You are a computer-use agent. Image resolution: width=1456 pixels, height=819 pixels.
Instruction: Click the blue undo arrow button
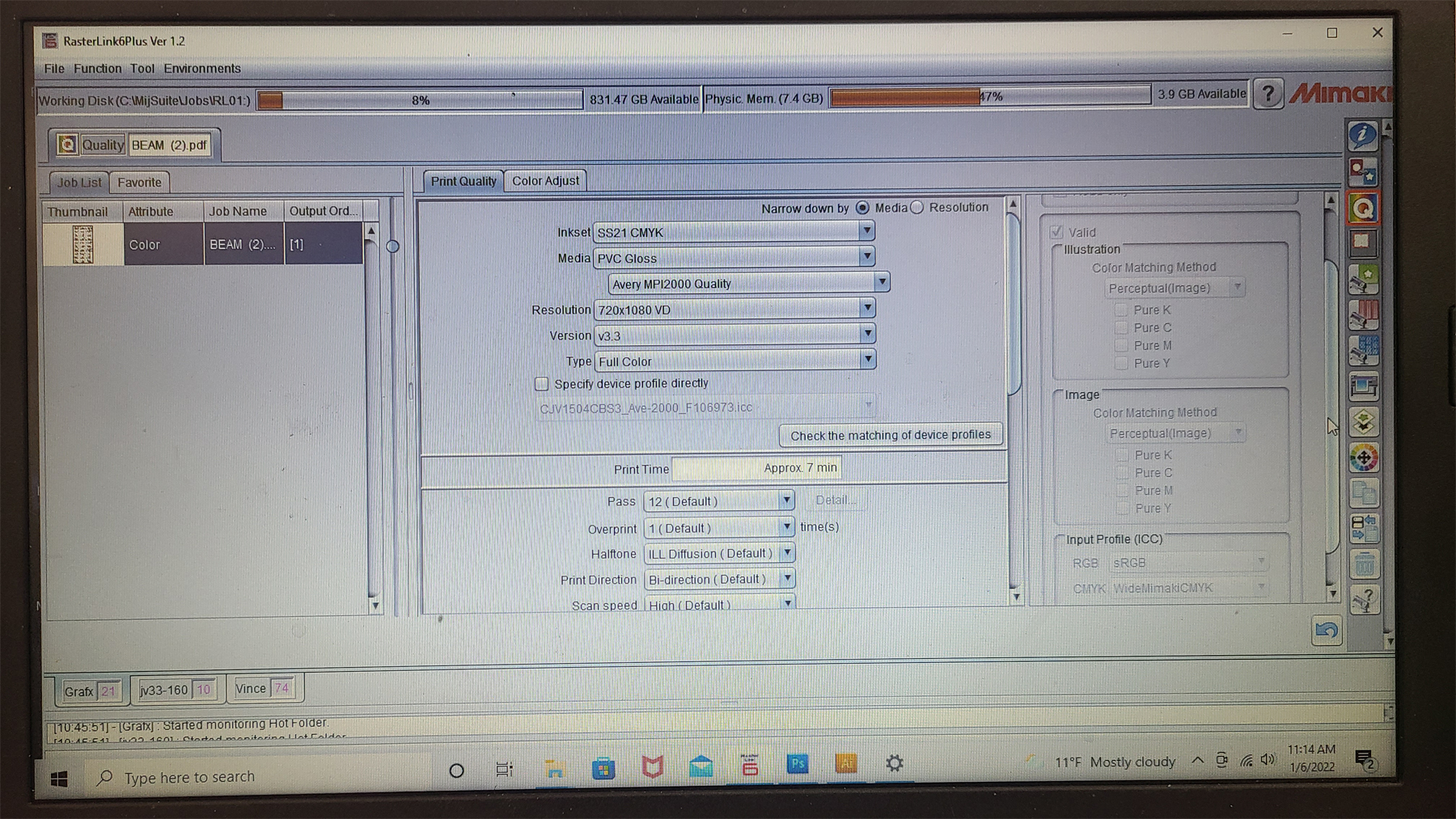coord(1326,631)
